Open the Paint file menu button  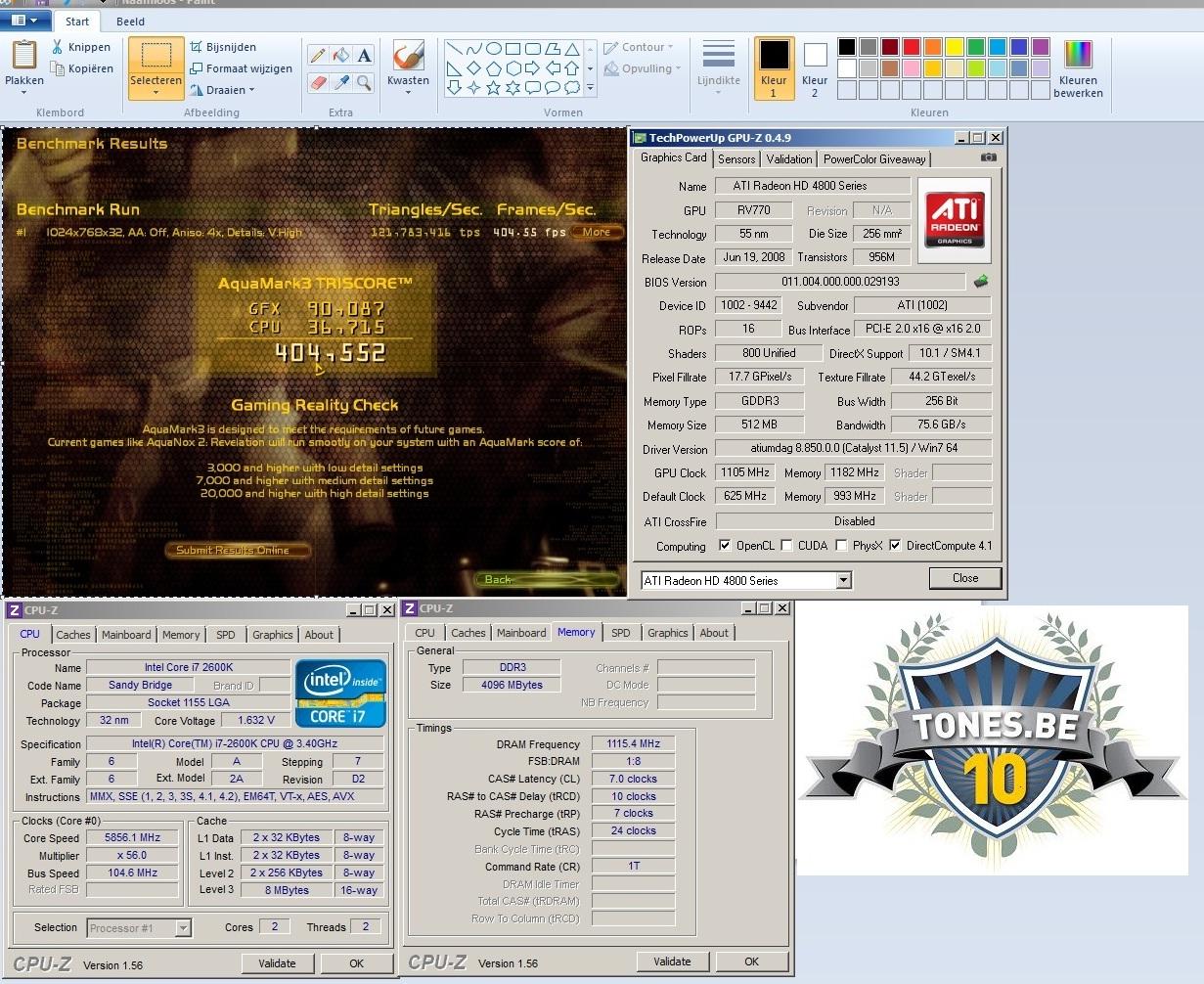27,20
